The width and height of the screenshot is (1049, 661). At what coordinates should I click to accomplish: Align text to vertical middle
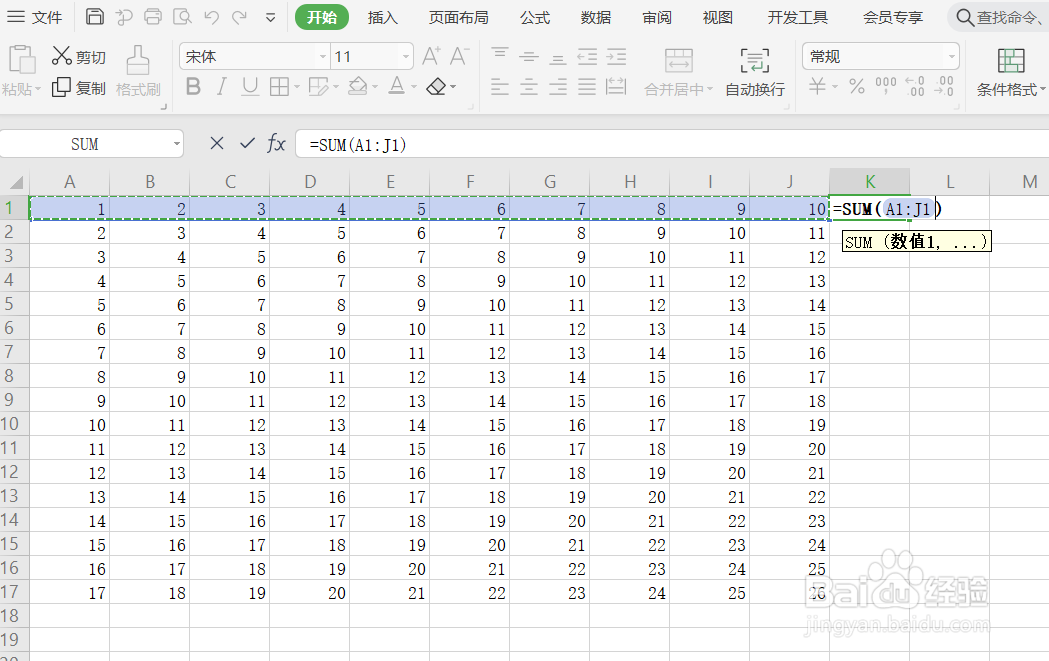click(529, 56)
